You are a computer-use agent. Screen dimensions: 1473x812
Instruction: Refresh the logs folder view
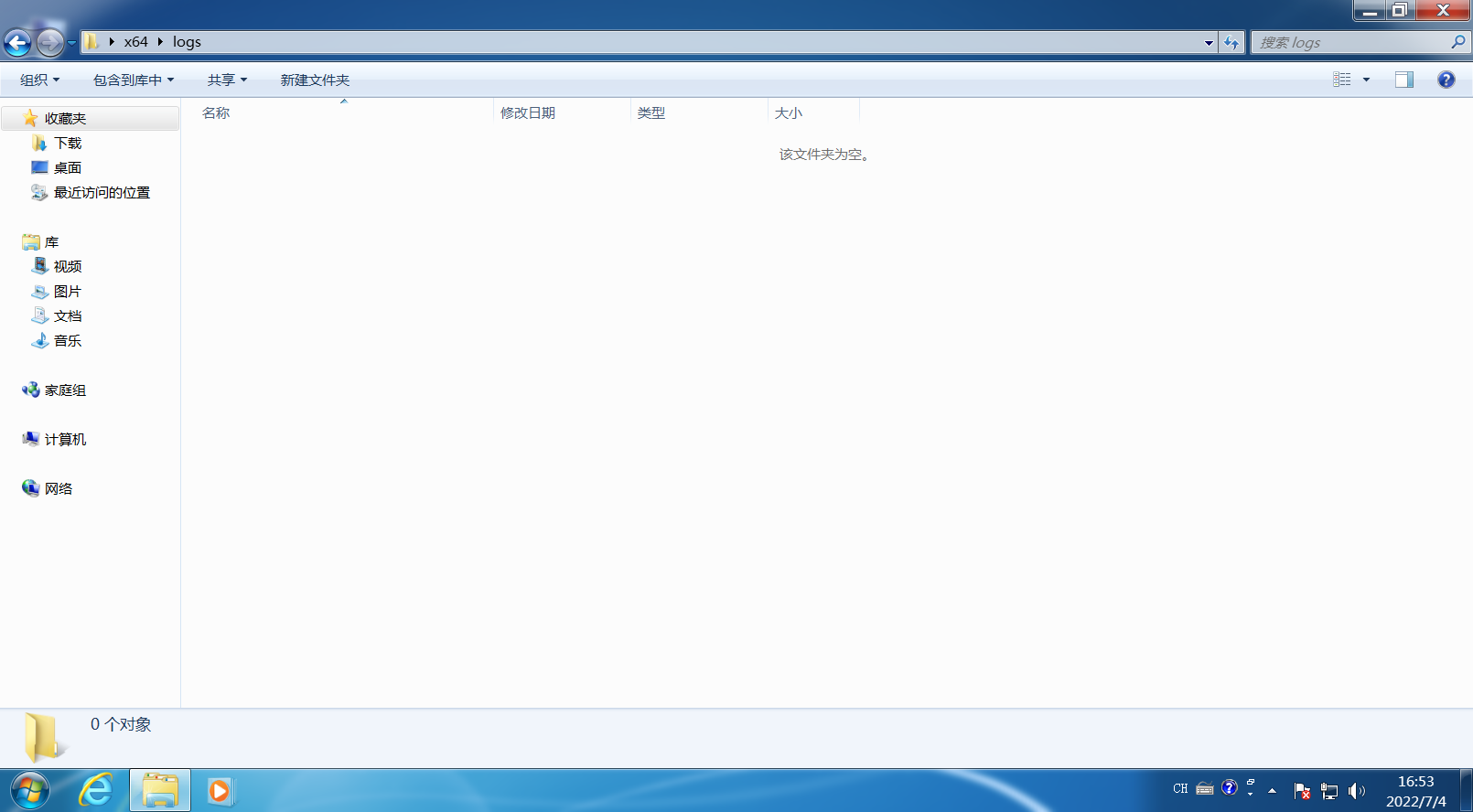[1231, 42]
